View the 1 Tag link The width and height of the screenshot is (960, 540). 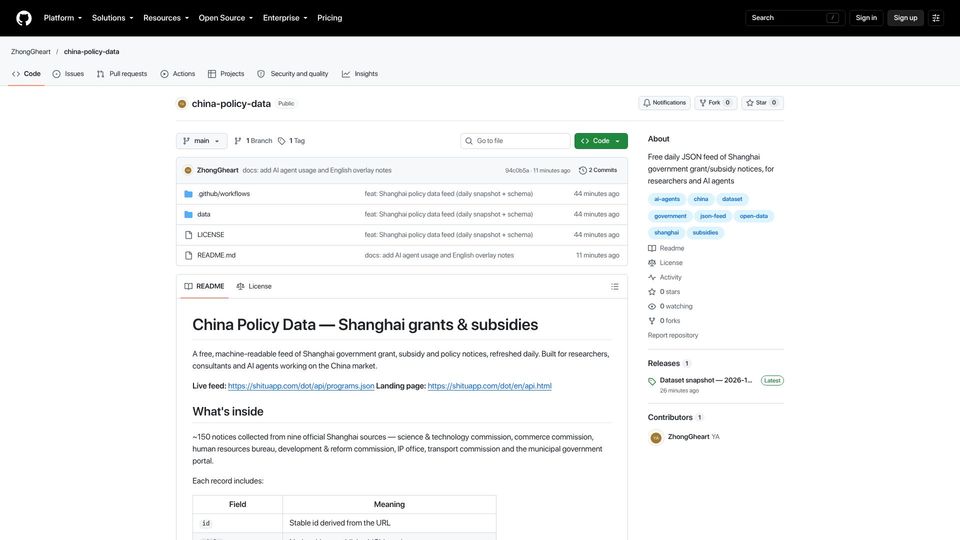point(291,141)
